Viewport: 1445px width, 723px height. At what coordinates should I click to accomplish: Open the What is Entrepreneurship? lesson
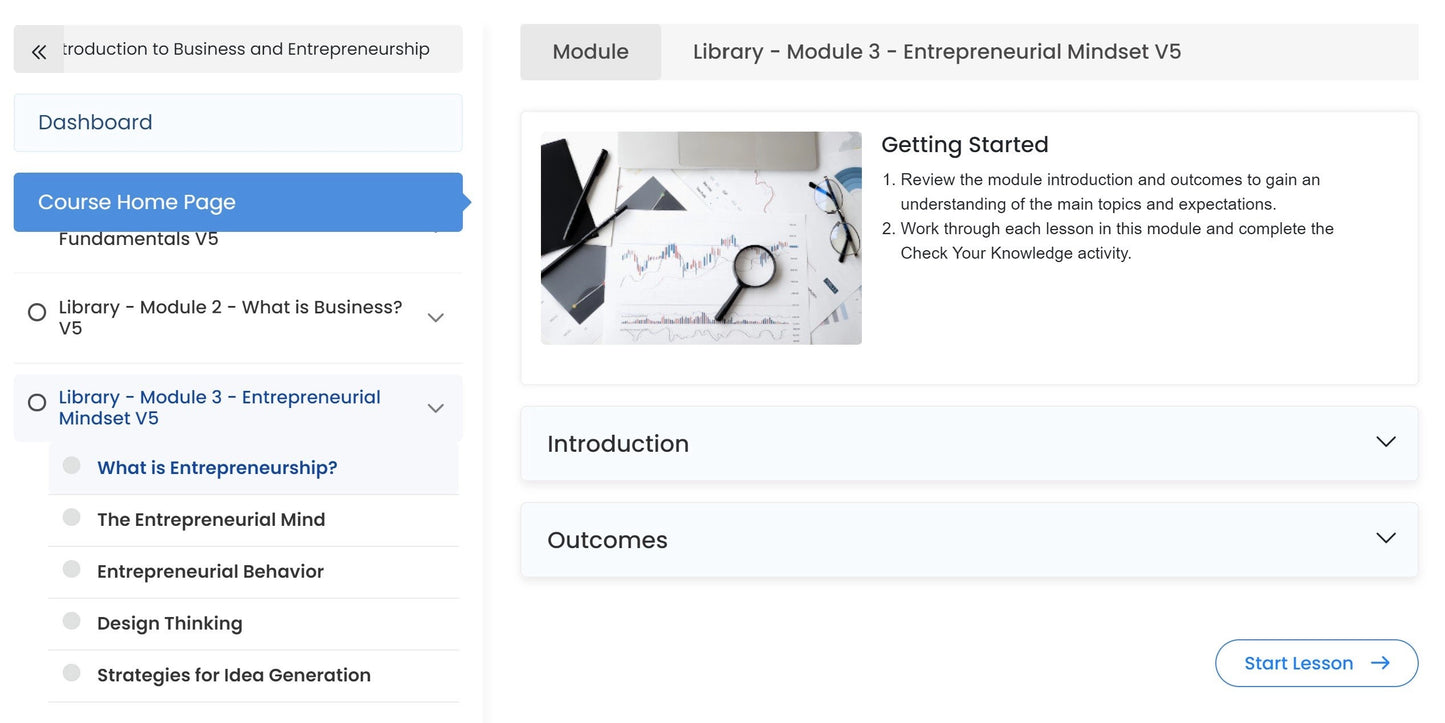click(217, 466)
